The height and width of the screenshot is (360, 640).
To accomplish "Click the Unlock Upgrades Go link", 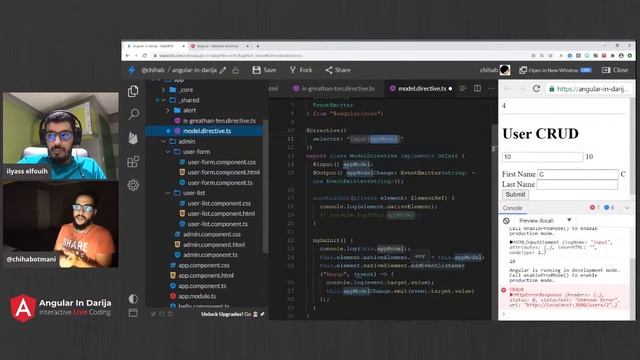I will click(x=232, y=314).
